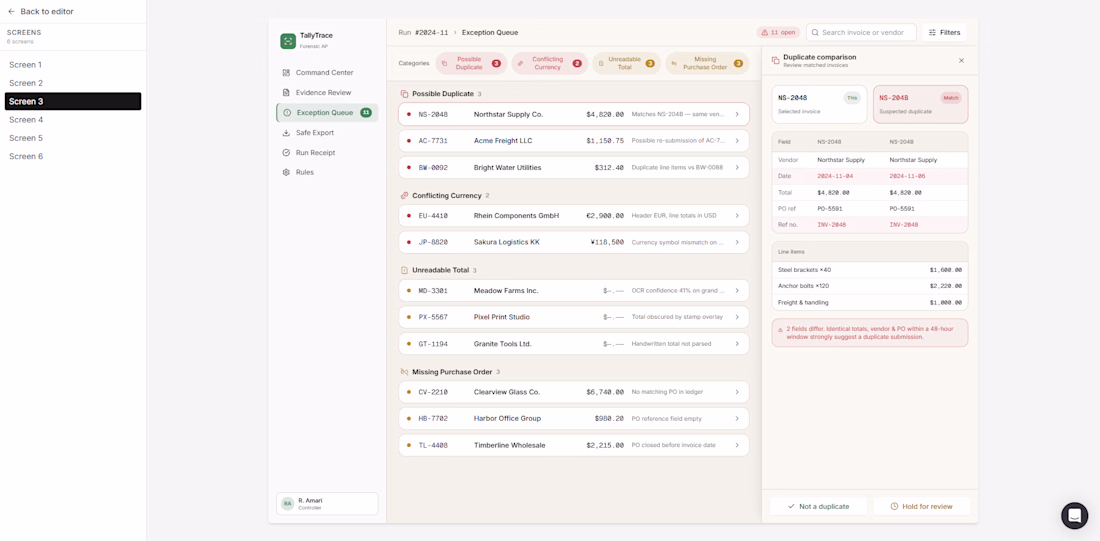Image resolution: width=1100 pixels, height=541 pixels.
Task: Open R. Amari user profile card
Action: pyautogui.click(x=327, y=503)
